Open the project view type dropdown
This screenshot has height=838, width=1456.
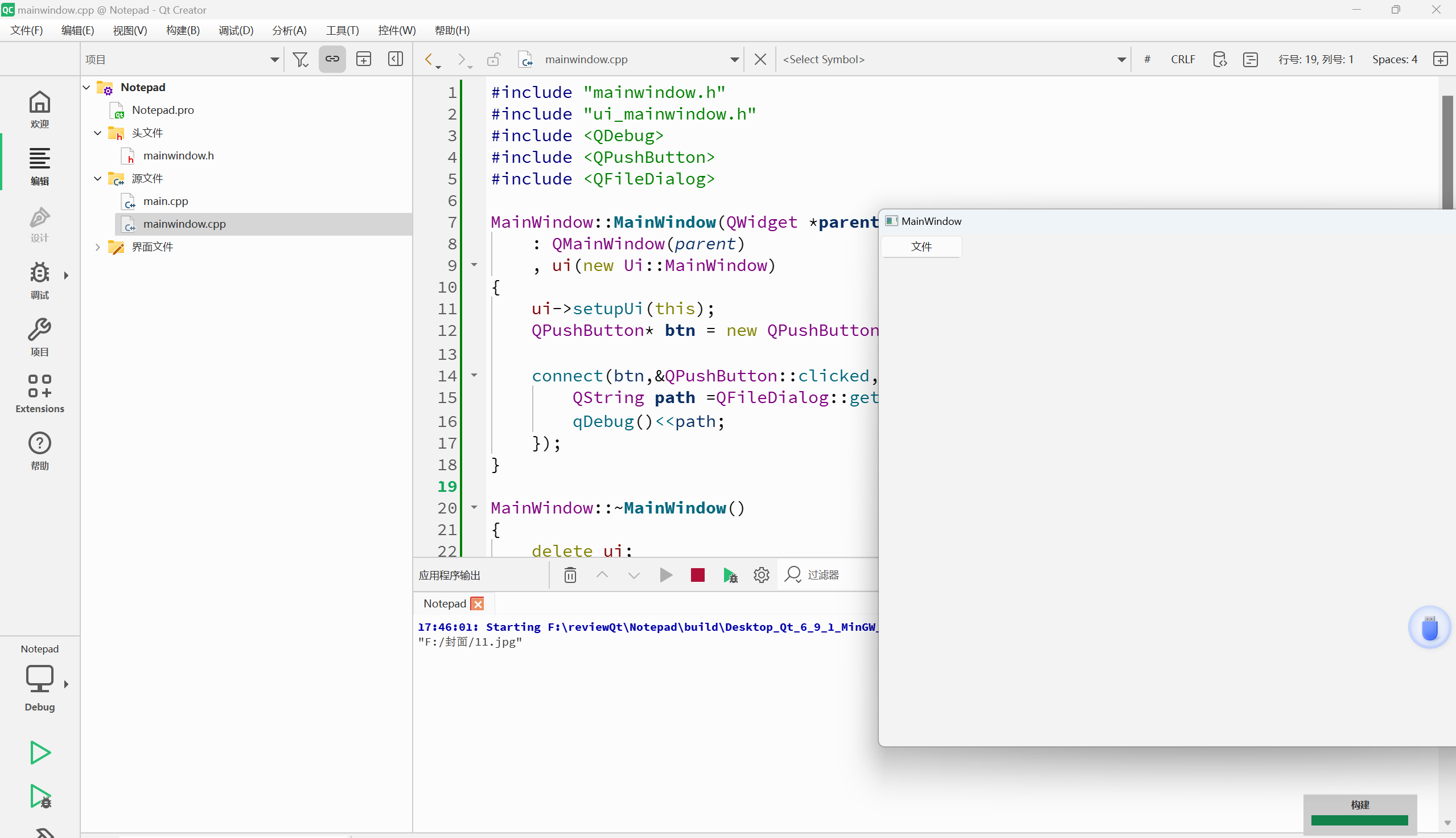pyautogui.click(x=182, y=59)
